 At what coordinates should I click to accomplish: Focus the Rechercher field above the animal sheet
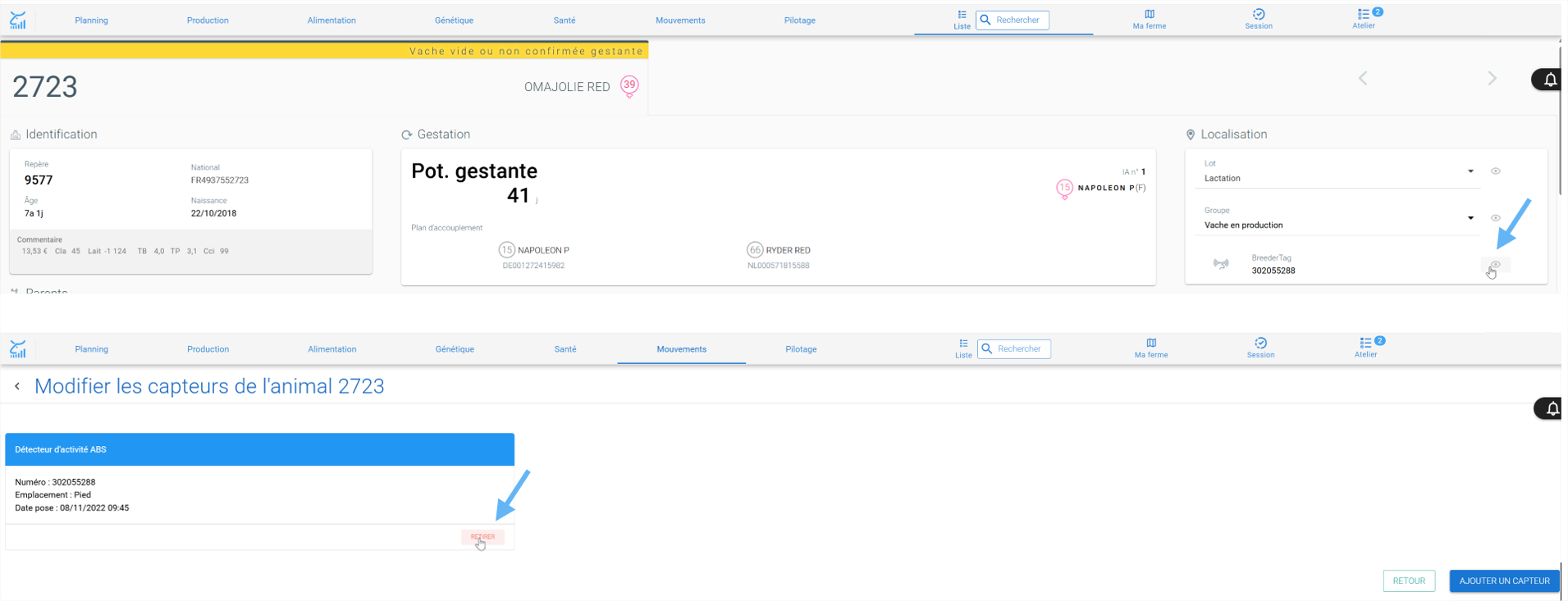pos(1013,20)
